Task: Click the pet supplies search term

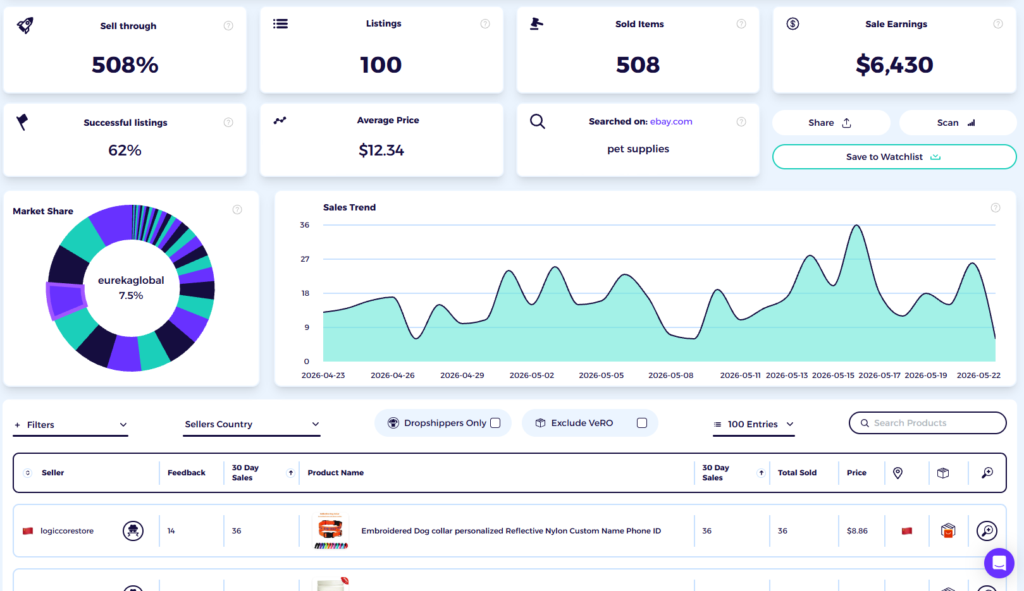Action: tap(638, 149)
